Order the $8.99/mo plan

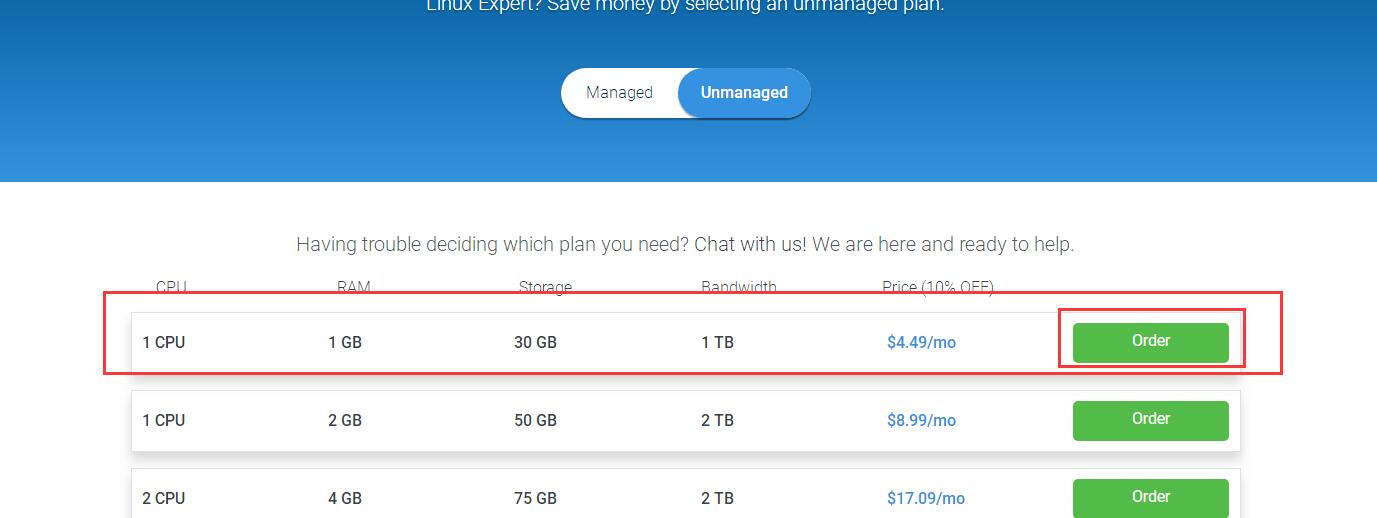tap(1150, 420)
